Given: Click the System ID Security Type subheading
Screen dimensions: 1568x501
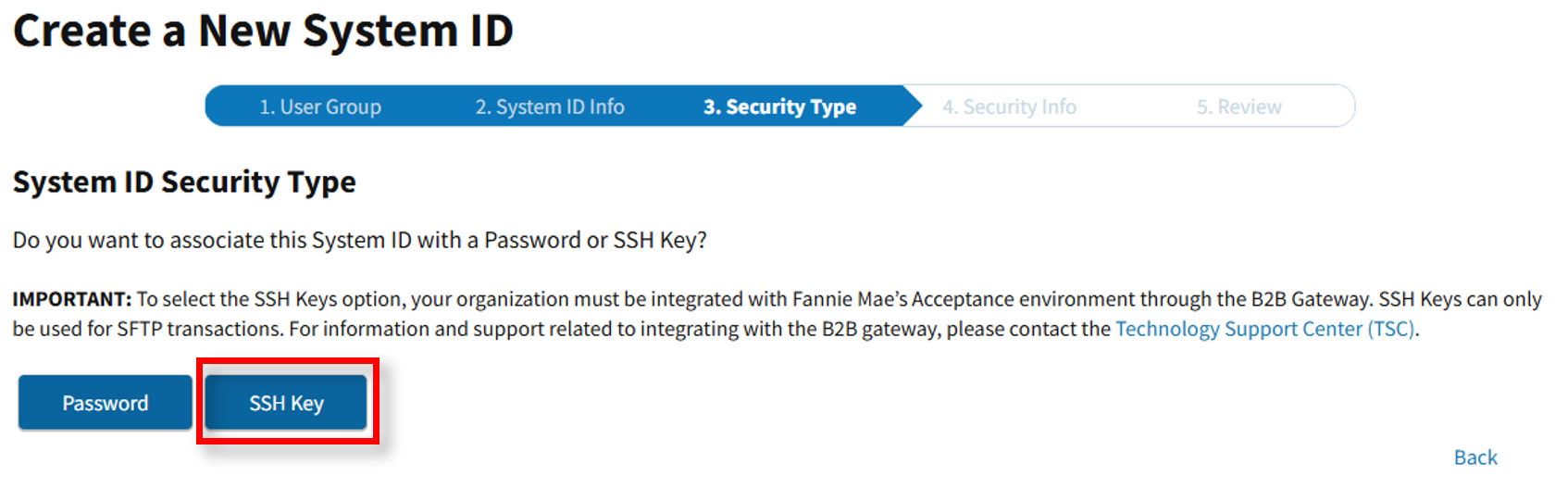Looking at the screenshot, I should [184, 182].
